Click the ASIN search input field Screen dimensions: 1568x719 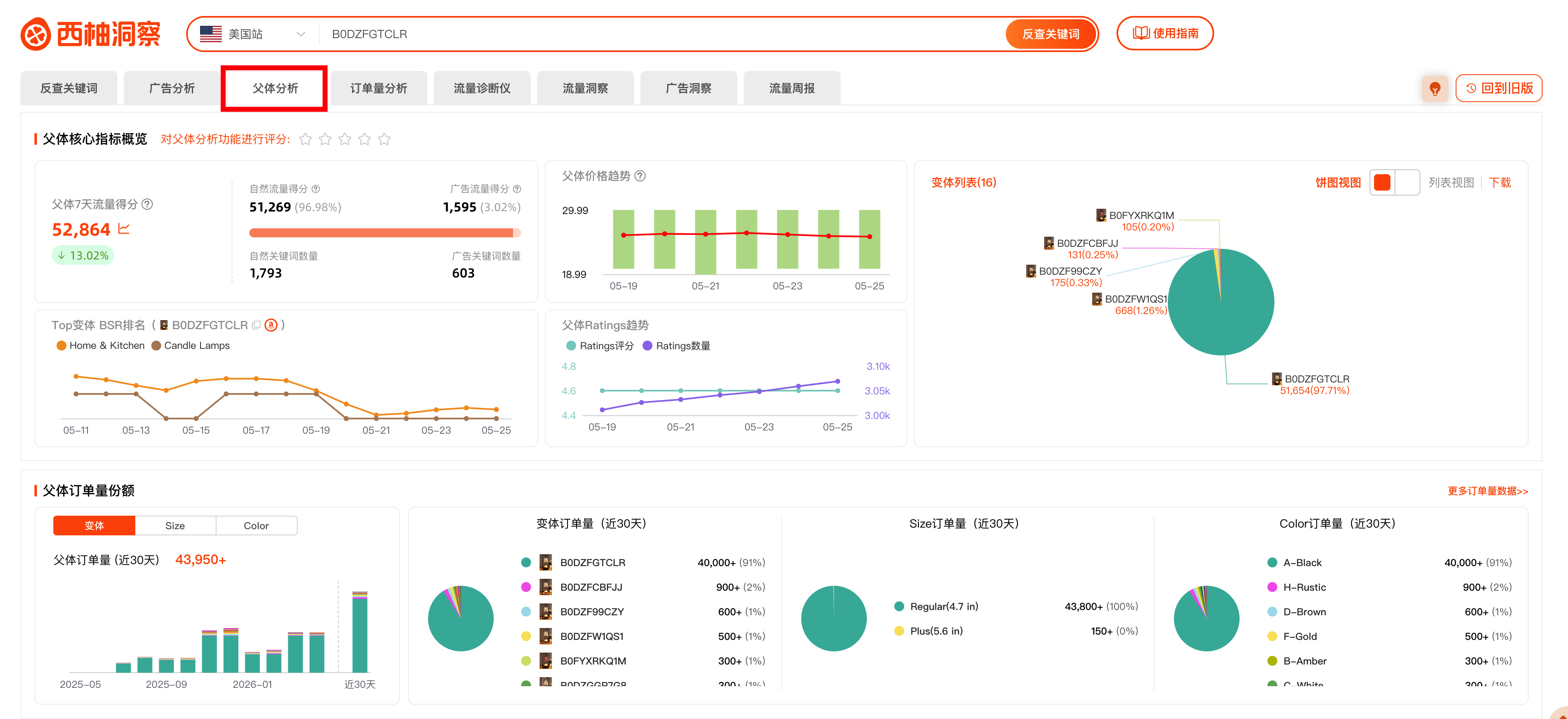point(663,34)
